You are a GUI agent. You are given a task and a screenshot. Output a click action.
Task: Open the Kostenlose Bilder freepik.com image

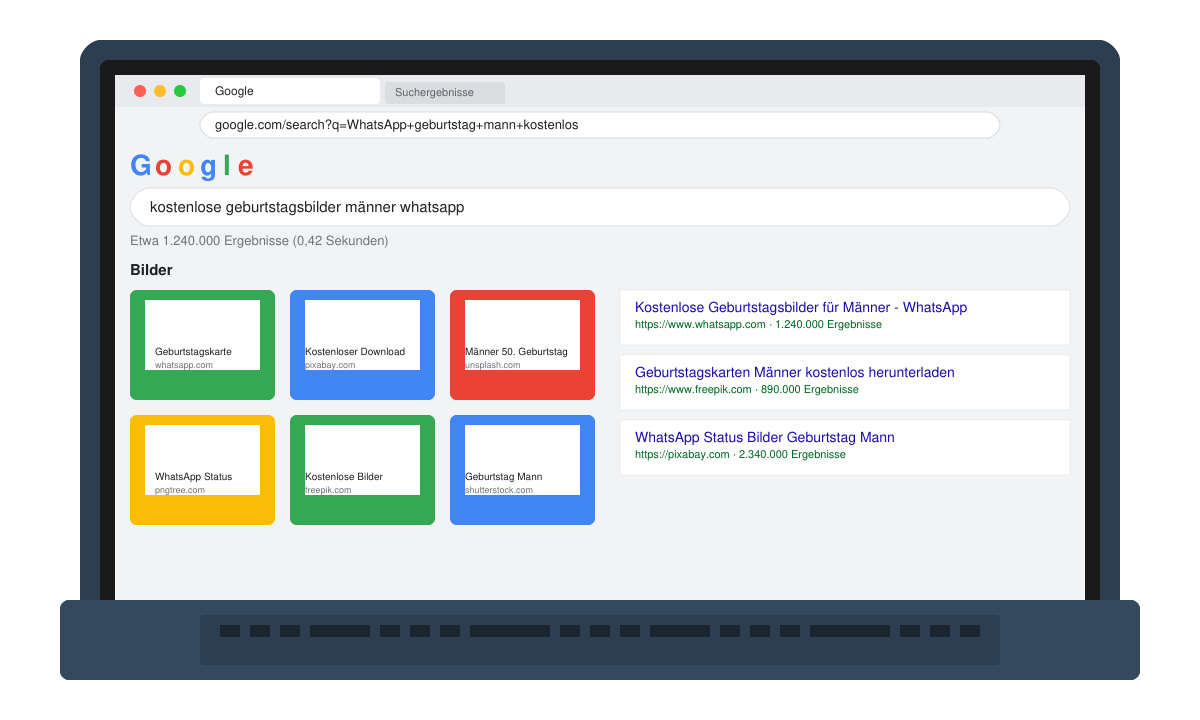pyautogui.click(x=362, y=470)
